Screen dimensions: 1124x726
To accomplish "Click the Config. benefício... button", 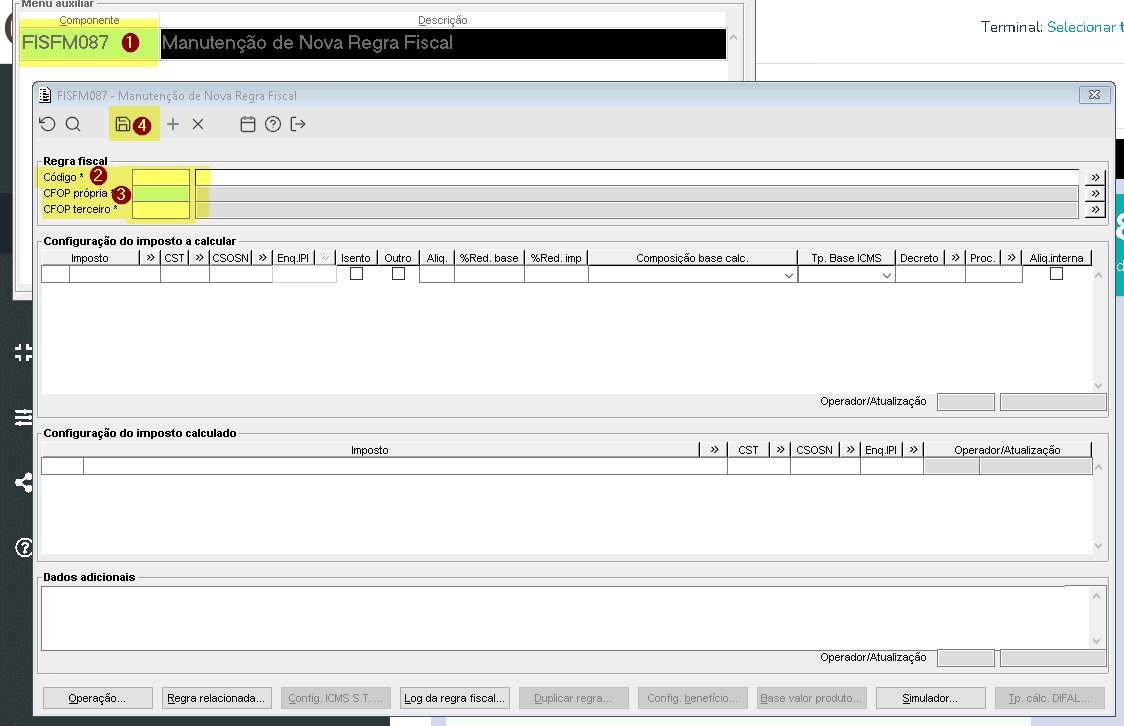I will coord(692,698).
